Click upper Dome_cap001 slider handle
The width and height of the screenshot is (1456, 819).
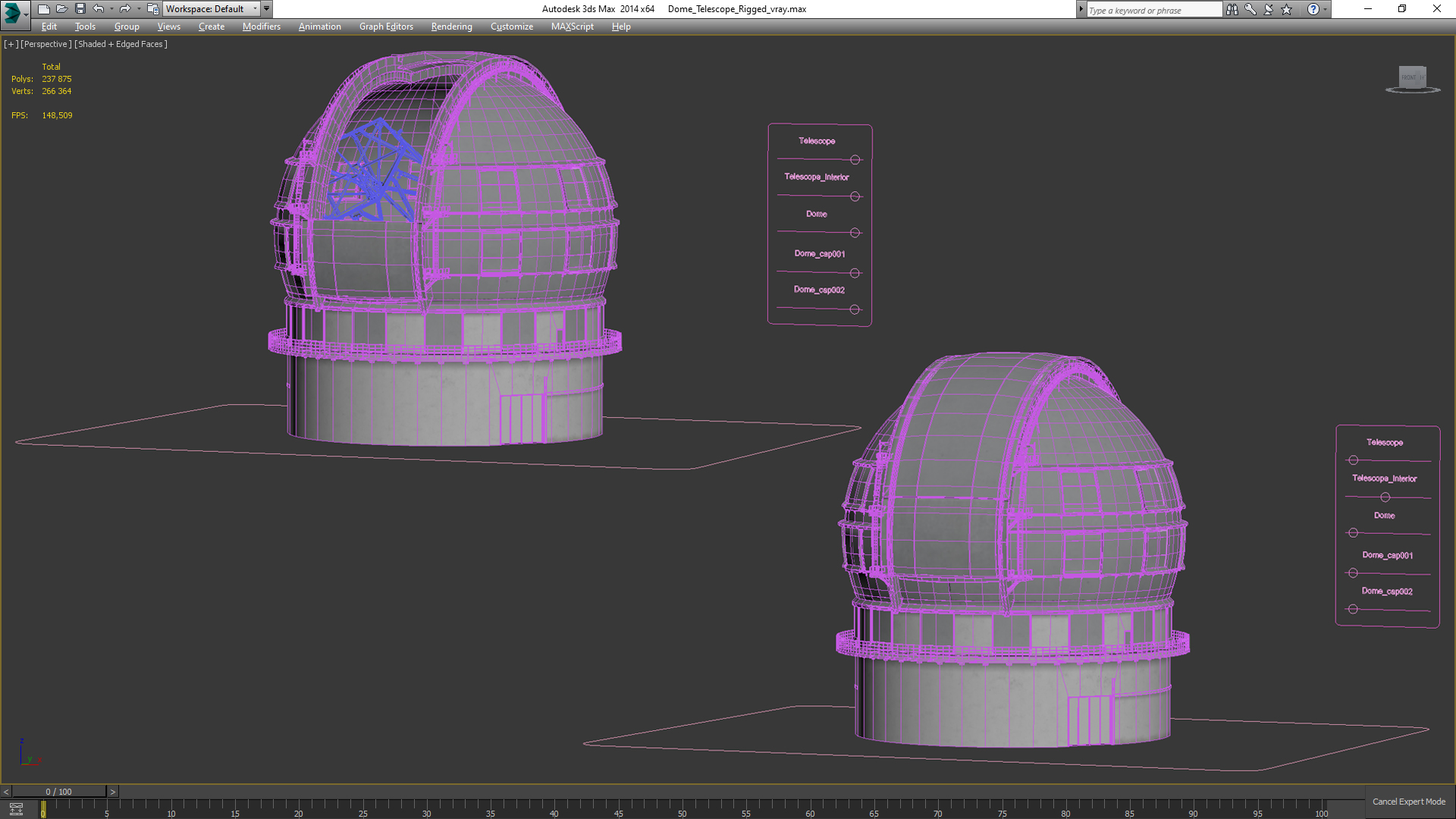[855, 273]
